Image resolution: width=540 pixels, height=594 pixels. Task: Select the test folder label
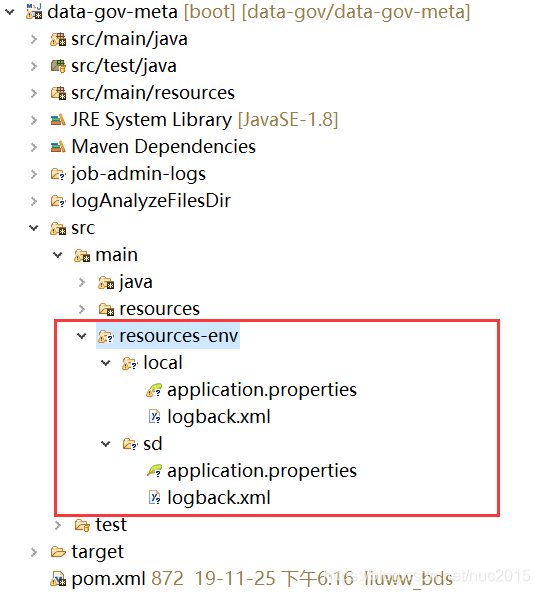(111, 525)
